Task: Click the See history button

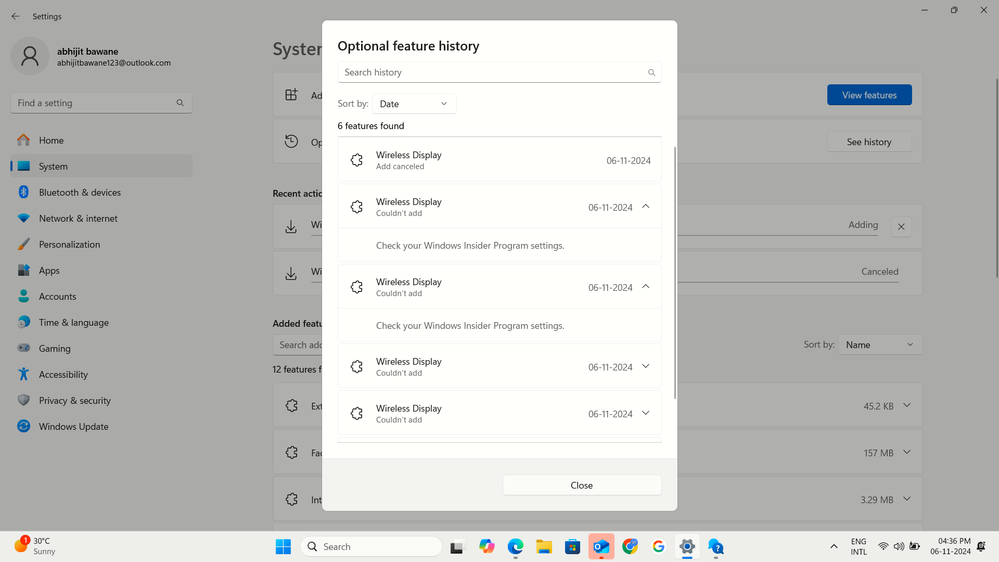Action: point(869,142)
